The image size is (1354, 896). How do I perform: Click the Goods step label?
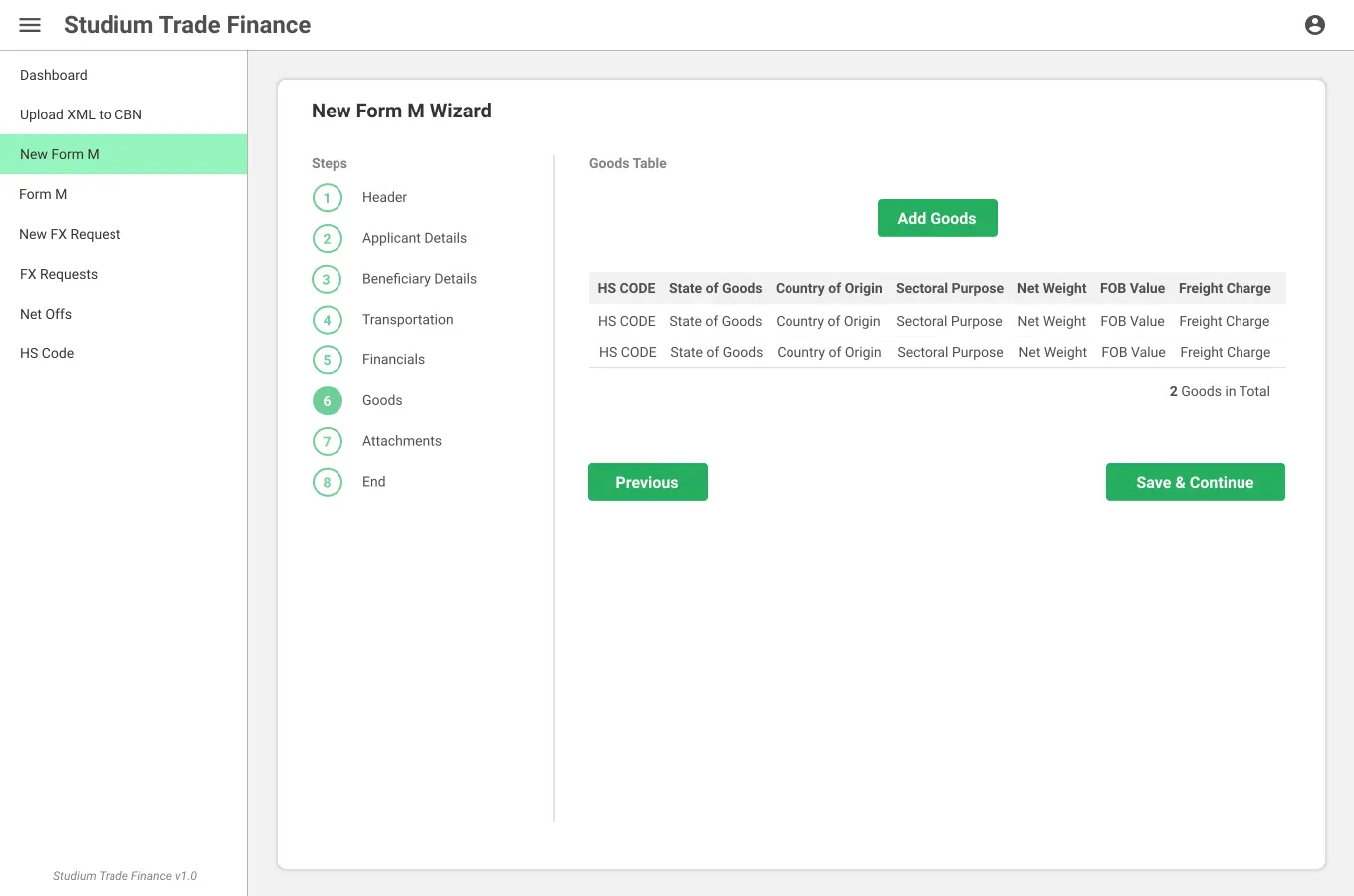click(382, 400)
